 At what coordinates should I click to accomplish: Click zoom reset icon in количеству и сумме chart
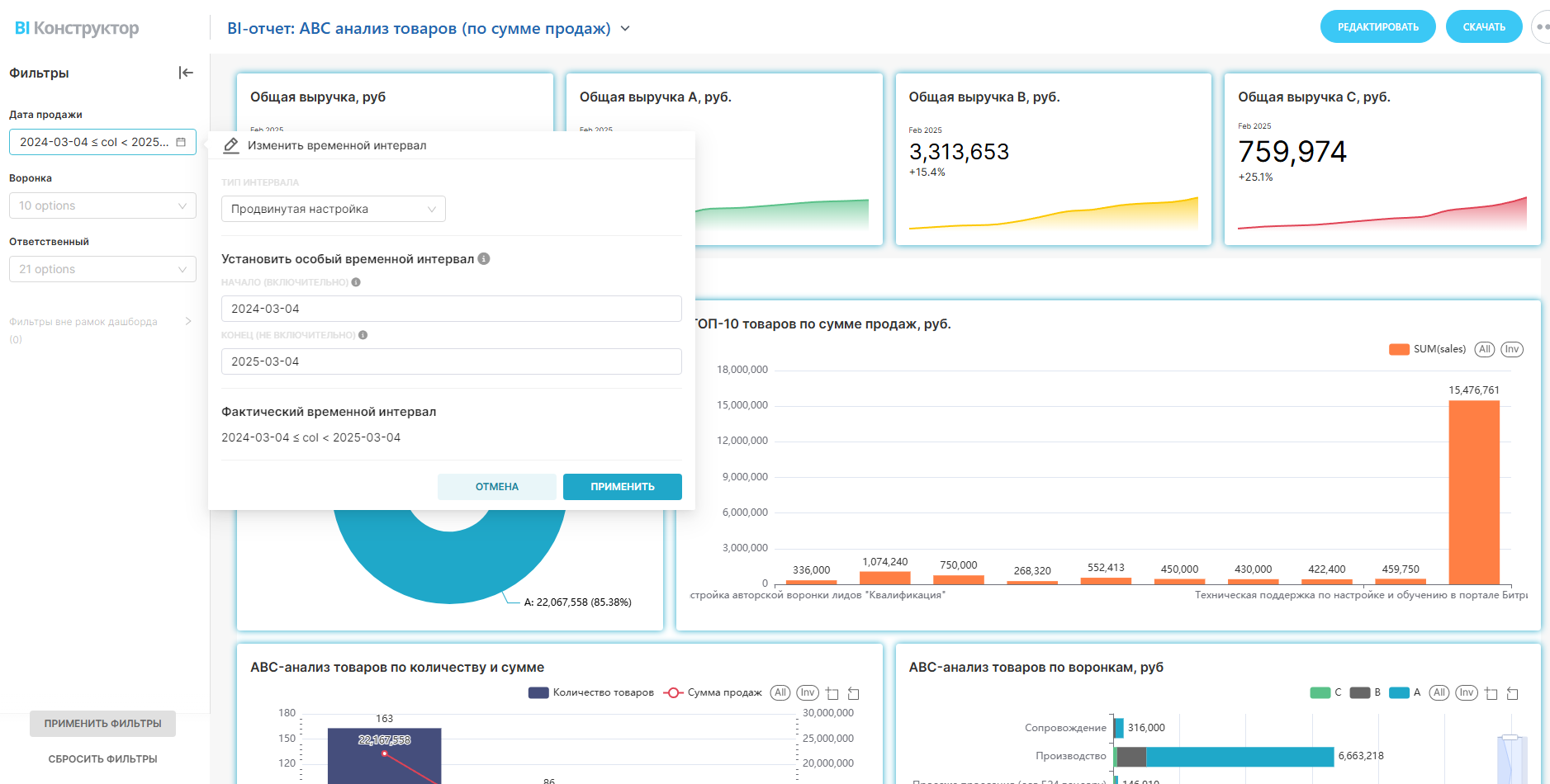[x=854, y=693]
